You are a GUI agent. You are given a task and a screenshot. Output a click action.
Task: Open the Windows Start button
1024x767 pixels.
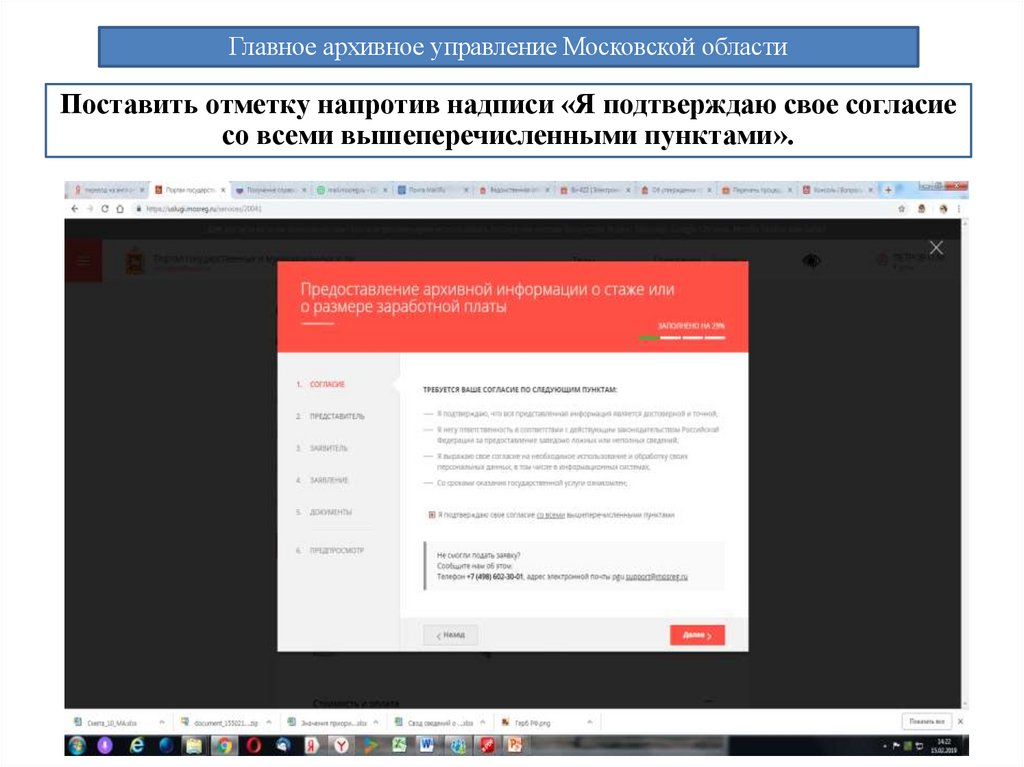[77, 745]
